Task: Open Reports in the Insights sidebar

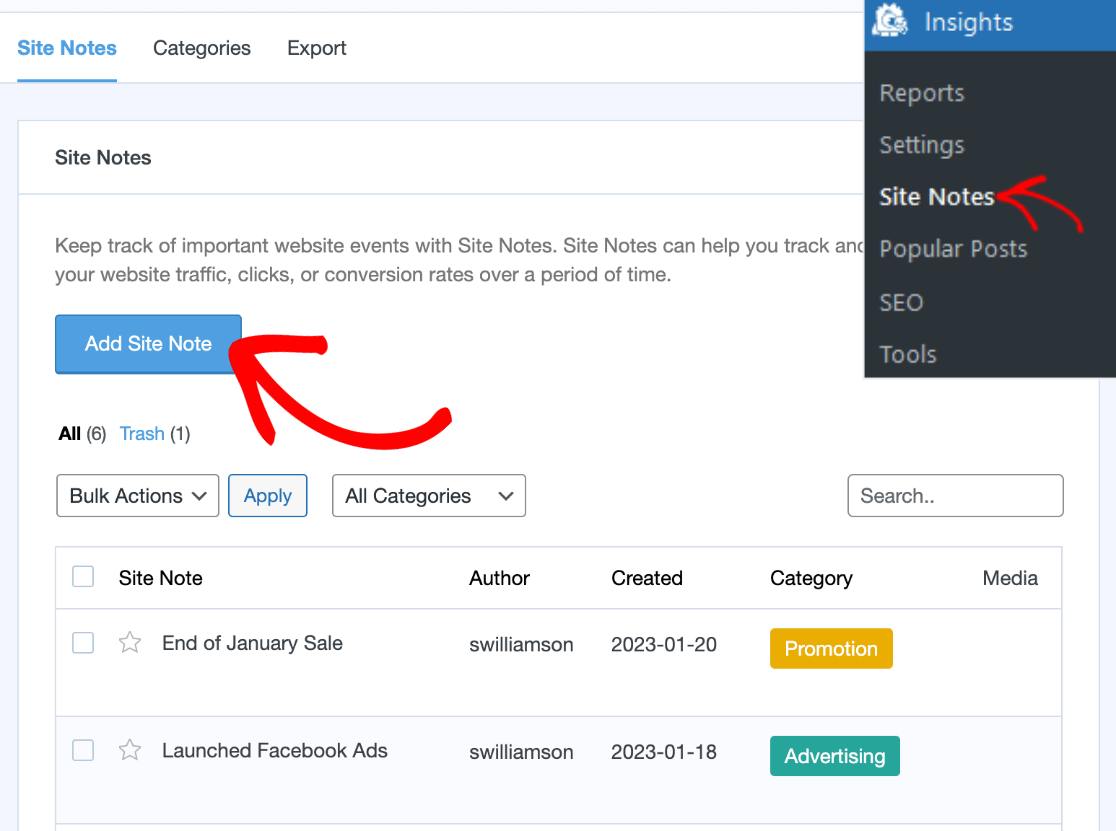Action: 921,92
